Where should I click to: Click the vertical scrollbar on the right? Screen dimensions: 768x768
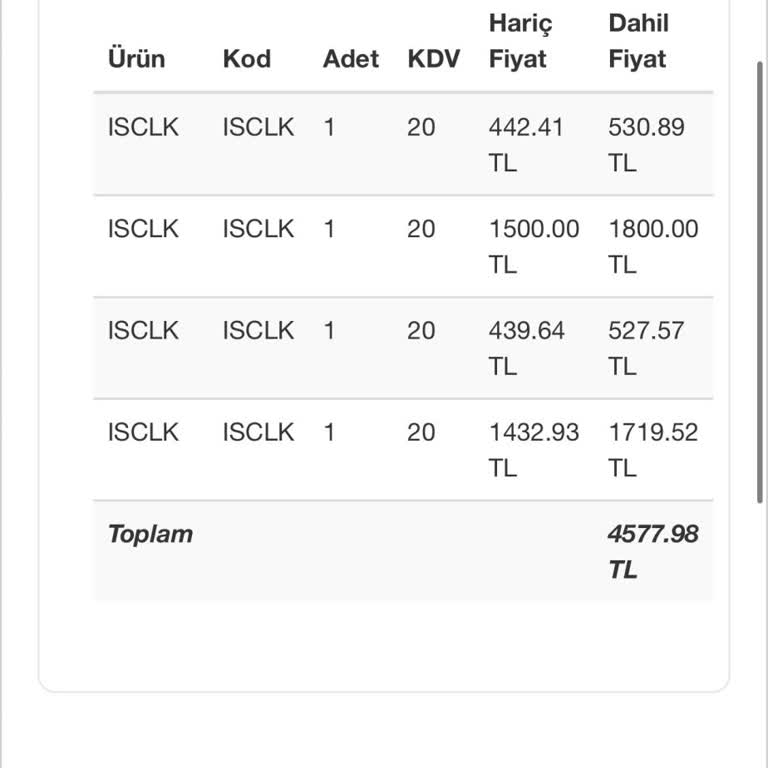(761, 280)
